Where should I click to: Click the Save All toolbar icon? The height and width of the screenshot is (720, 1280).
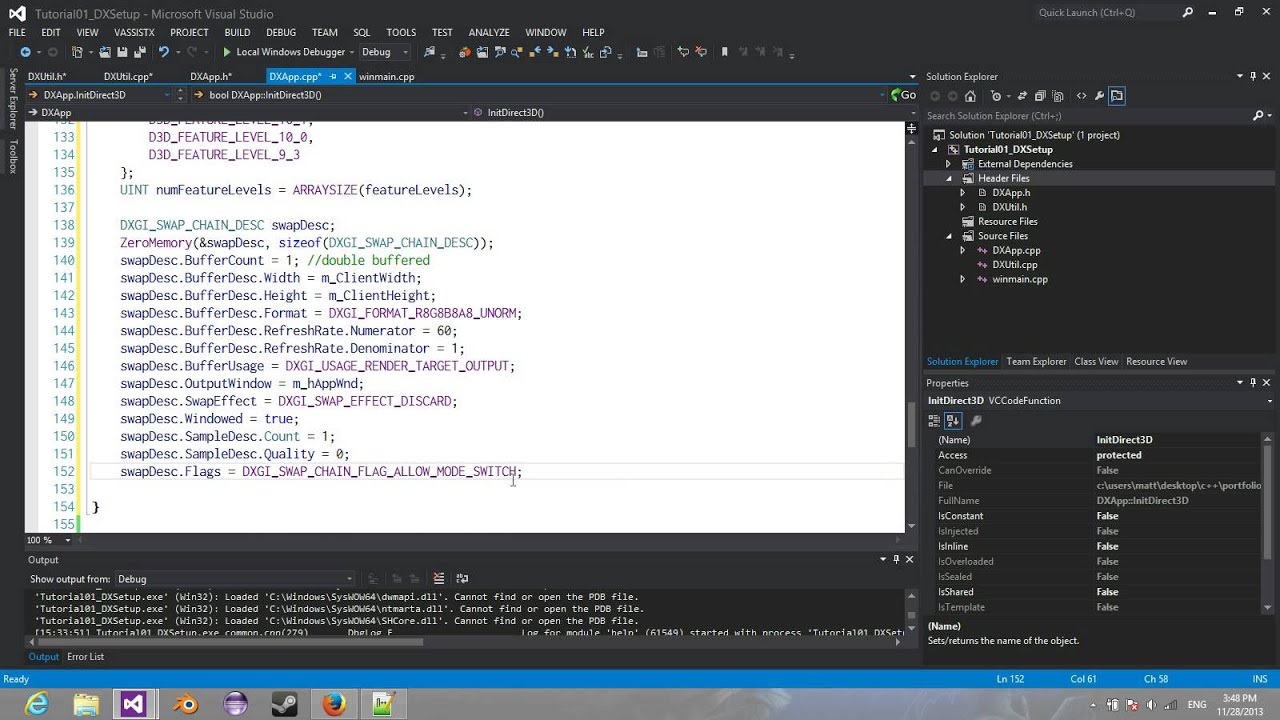click(x=140, y=52)
